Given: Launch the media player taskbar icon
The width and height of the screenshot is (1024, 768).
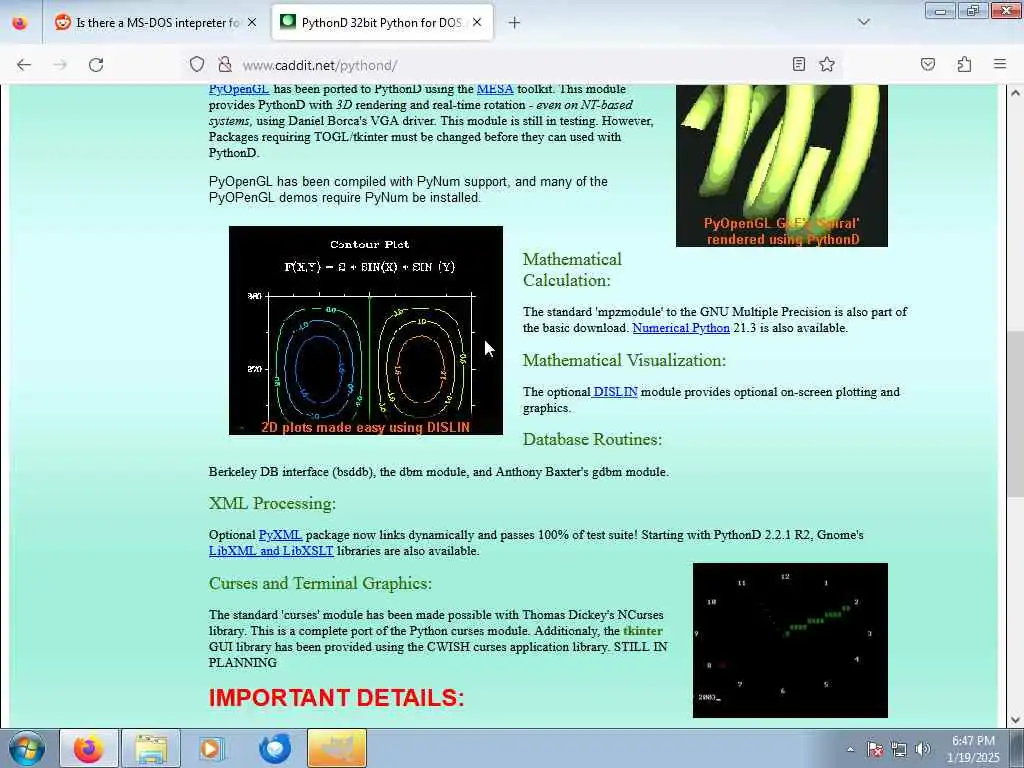Looking at the screenshot, I should [x=211, y=748].
